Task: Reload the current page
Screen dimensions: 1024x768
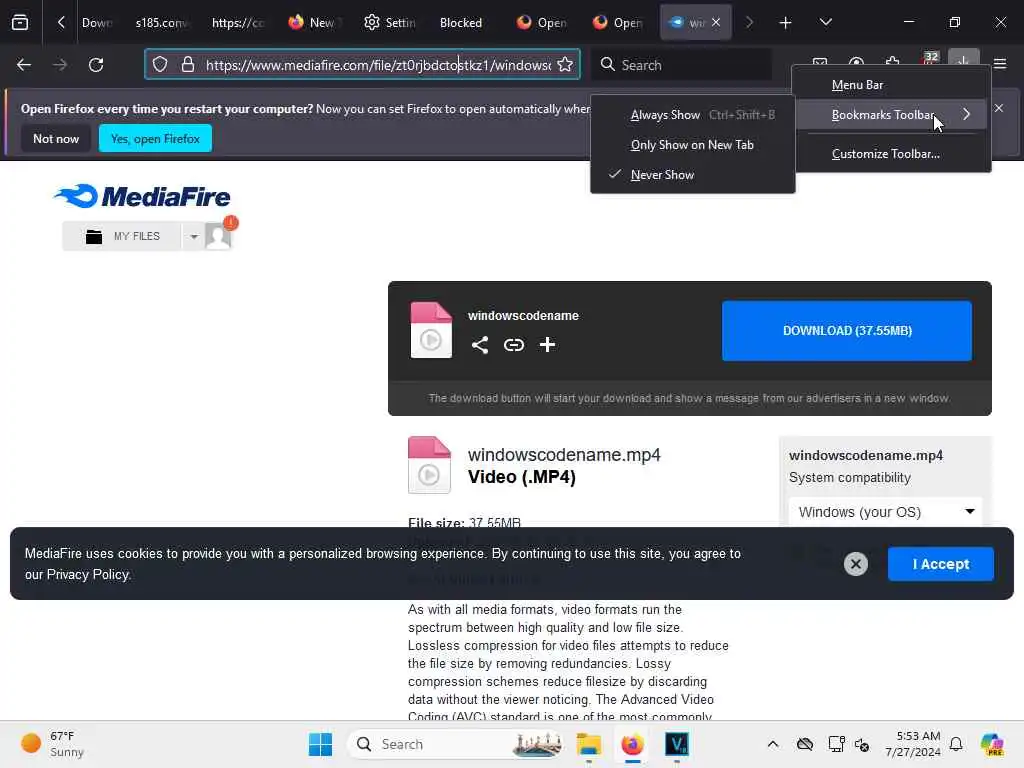Action: pyautogui.click(x=96, y=65)
